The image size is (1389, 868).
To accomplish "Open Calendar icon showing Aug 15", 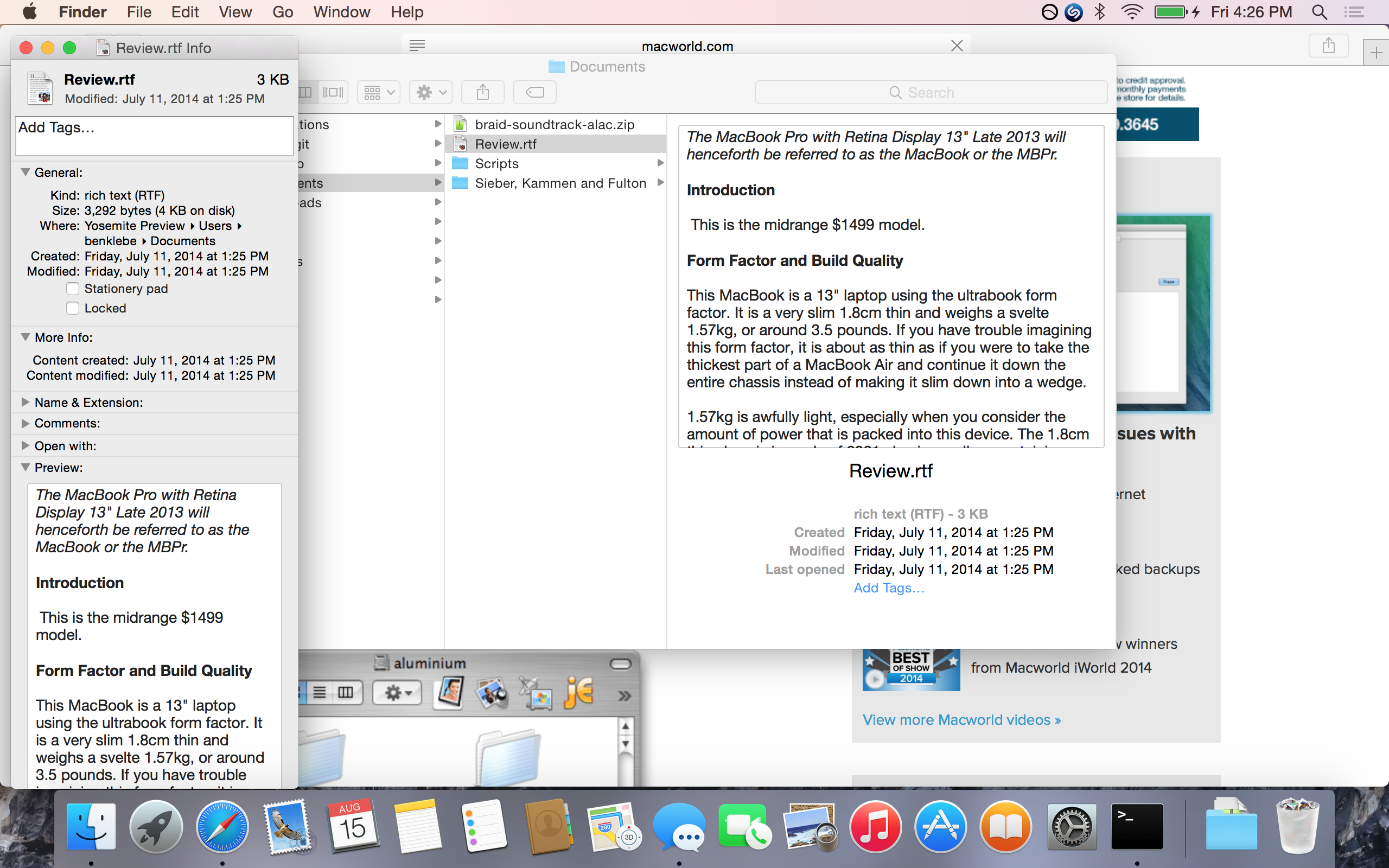I will [x=353, y=827].
